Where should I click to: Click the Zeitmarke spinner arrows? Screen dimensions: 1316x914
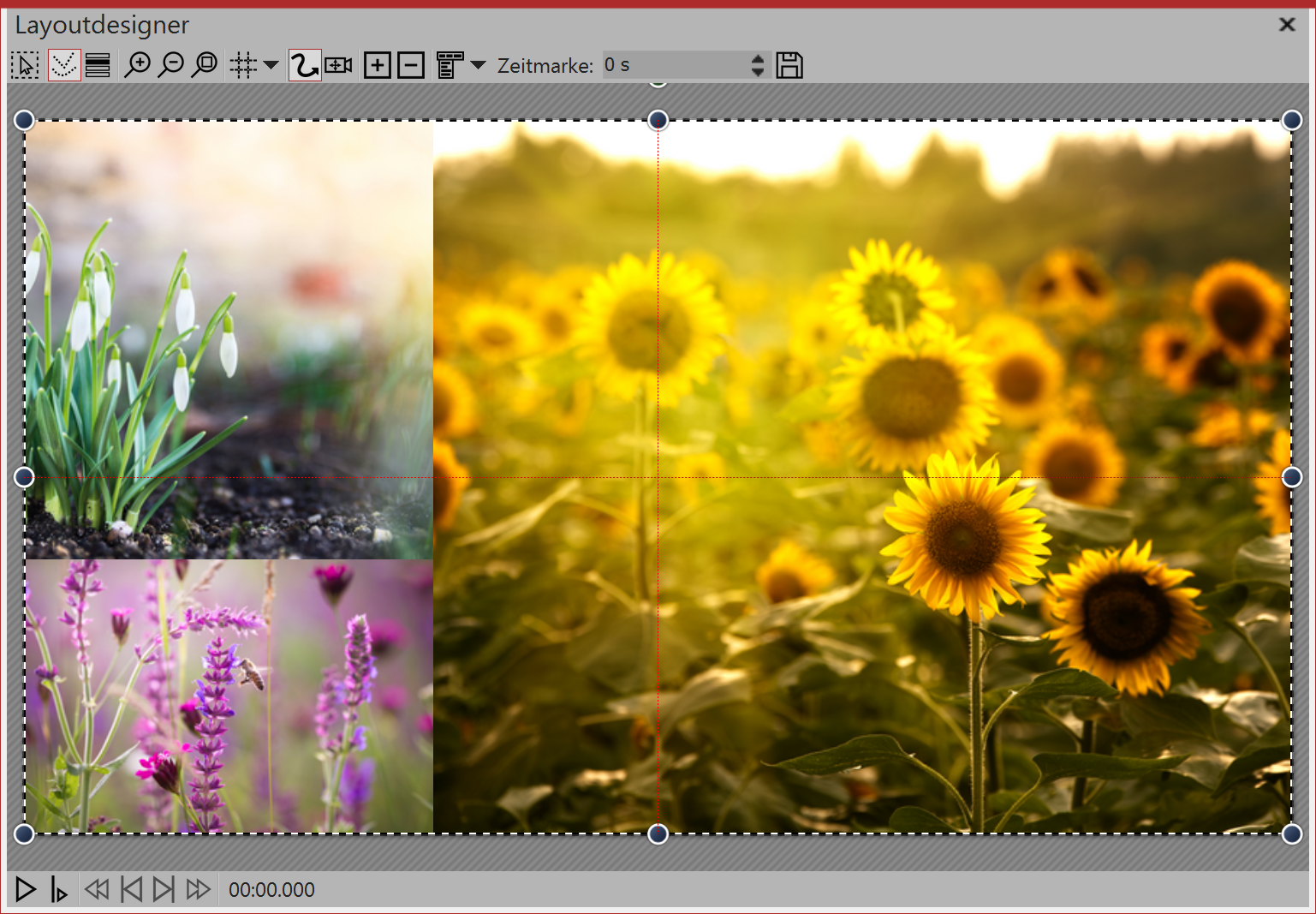[x=757, y=65]
